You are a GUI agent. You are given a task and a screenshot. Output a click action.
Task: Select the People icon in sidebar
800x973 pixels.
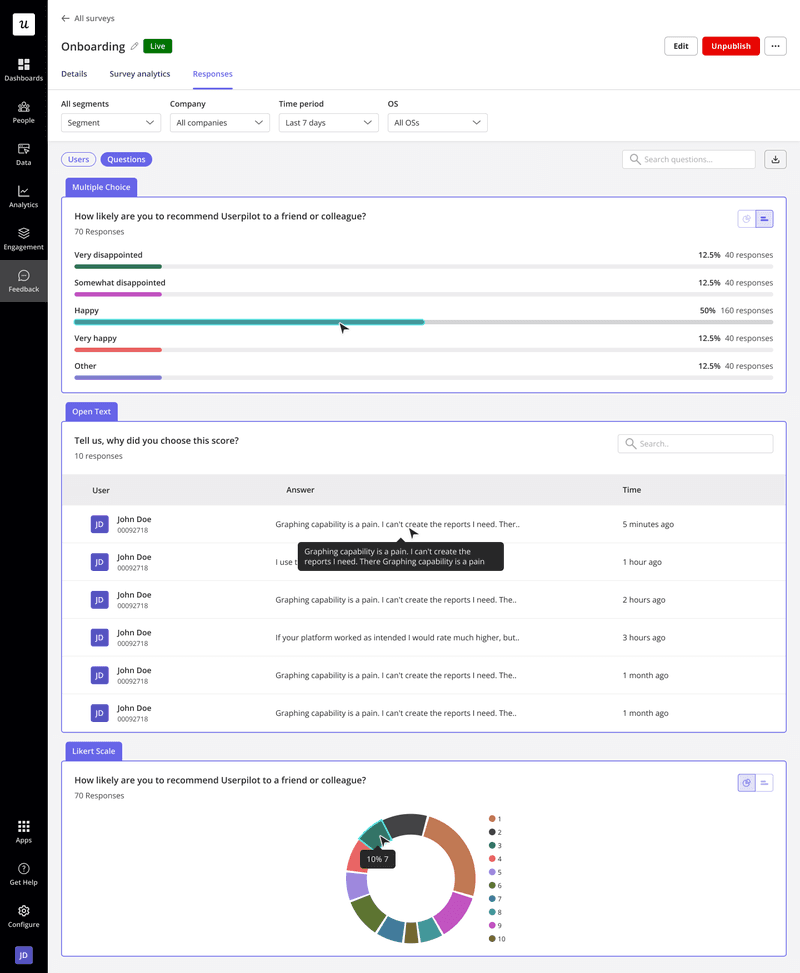[x=23, y=112]
